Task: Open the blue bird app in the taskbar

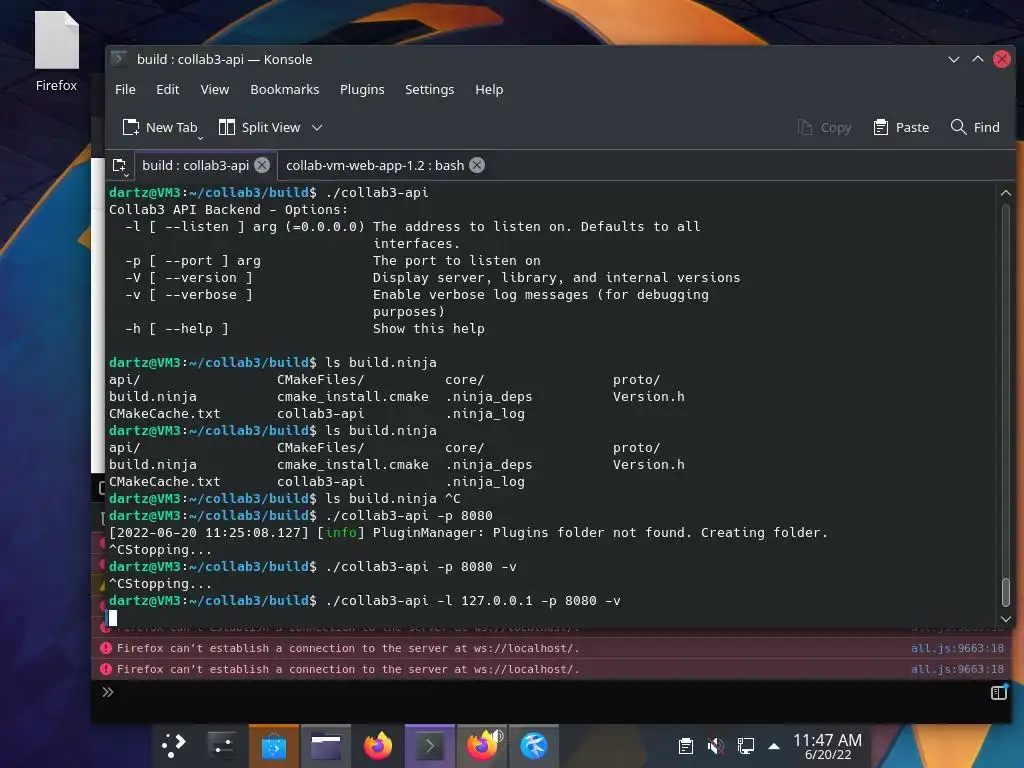Action: click(x=534, y=745)
